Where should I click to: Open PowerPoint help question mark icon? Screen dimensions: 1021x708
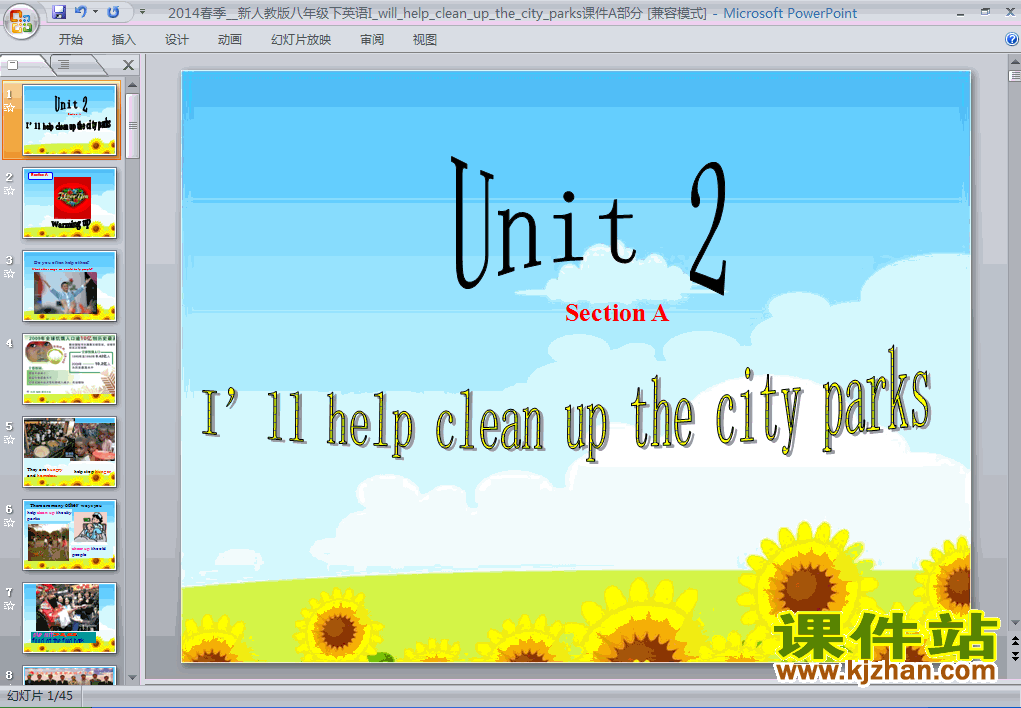tap(1013, 39)
